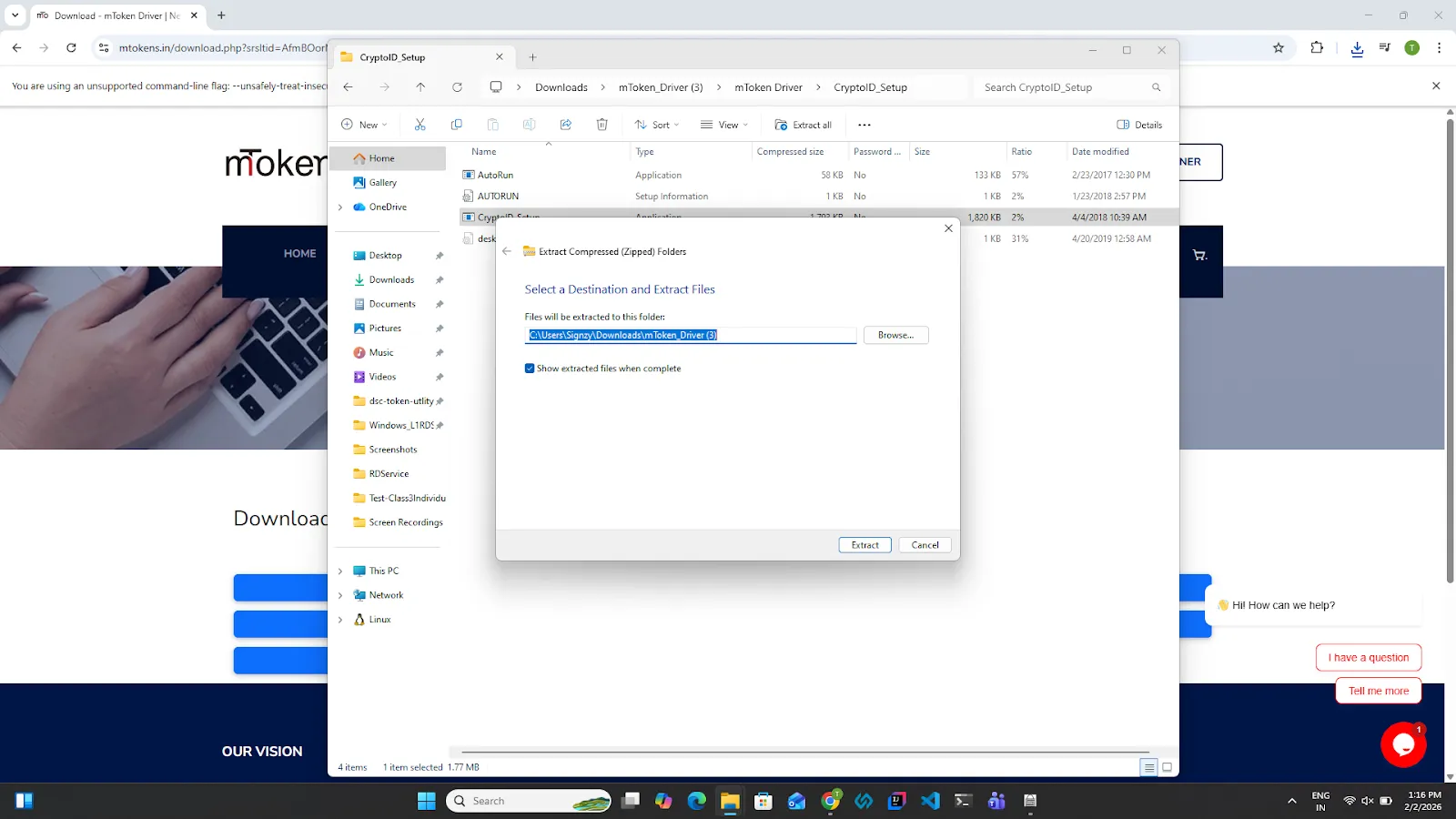This screenshot has height=819, width=1456.
Task: Click the Delete trash icon in Explorer toolbar
Action: (602, 125)
